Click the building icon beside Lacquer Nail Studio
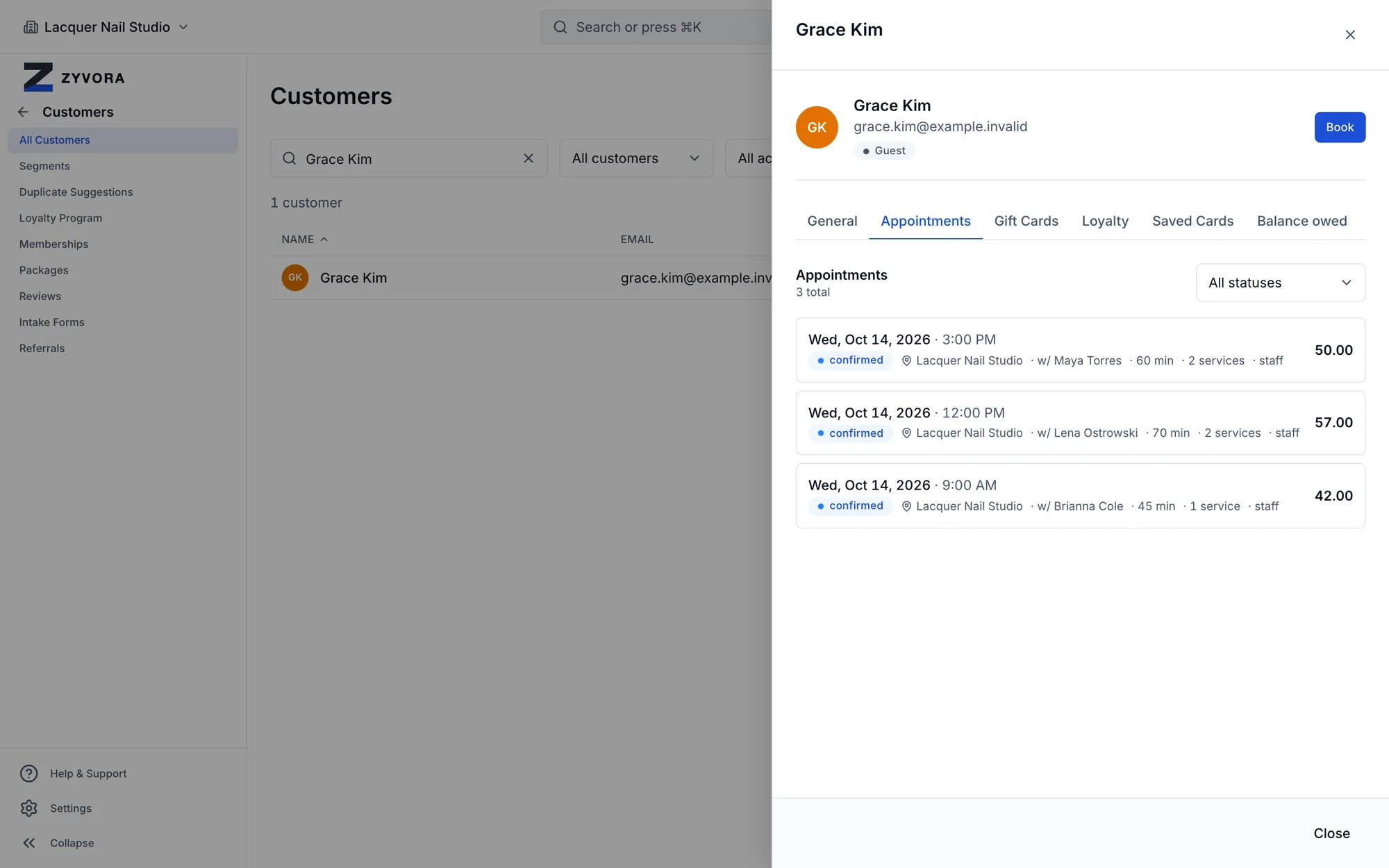The width and height of the screenshot is (1389, 868). [31, 27]
